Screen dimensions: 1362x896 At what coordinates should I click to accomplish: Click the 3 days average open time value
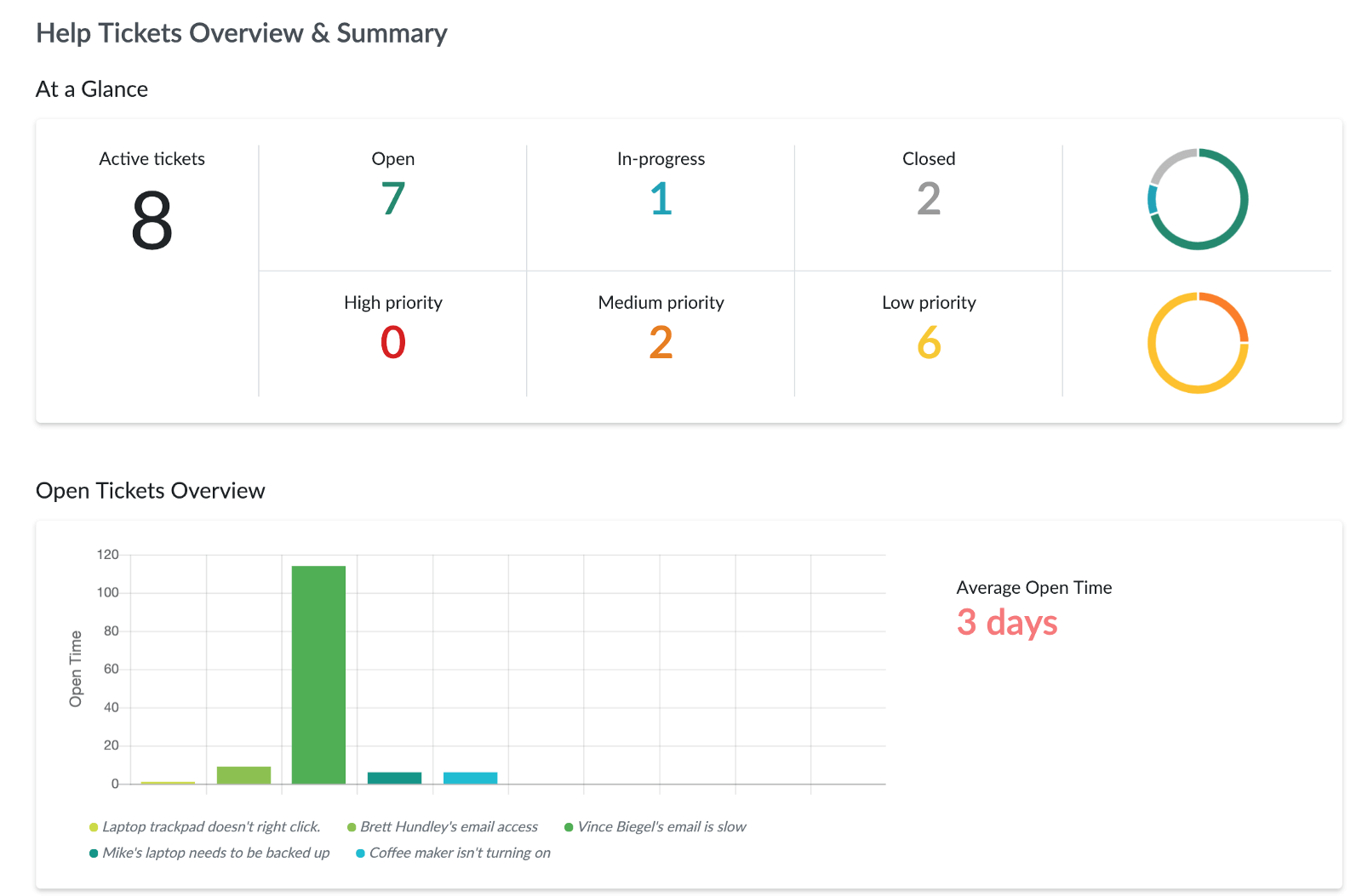[1007, 622]
